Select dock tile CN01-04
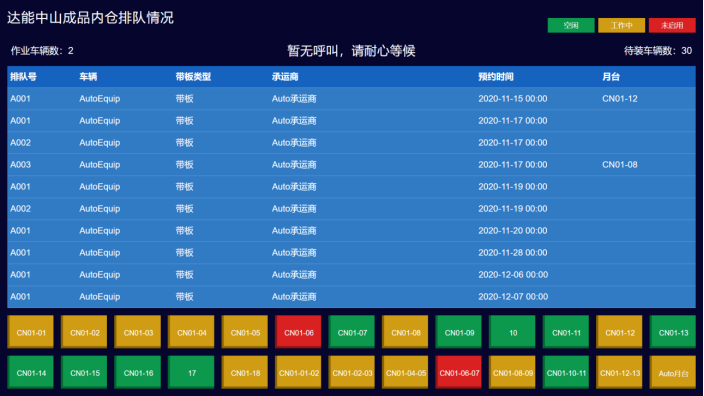704x396 pixels. 191,332
